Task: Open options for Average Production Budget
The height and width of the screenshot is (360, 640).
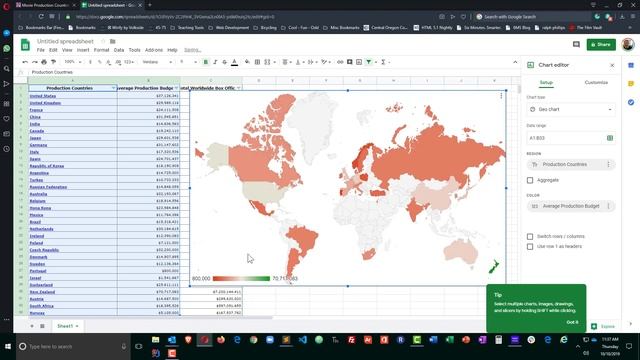Action: 608,206
